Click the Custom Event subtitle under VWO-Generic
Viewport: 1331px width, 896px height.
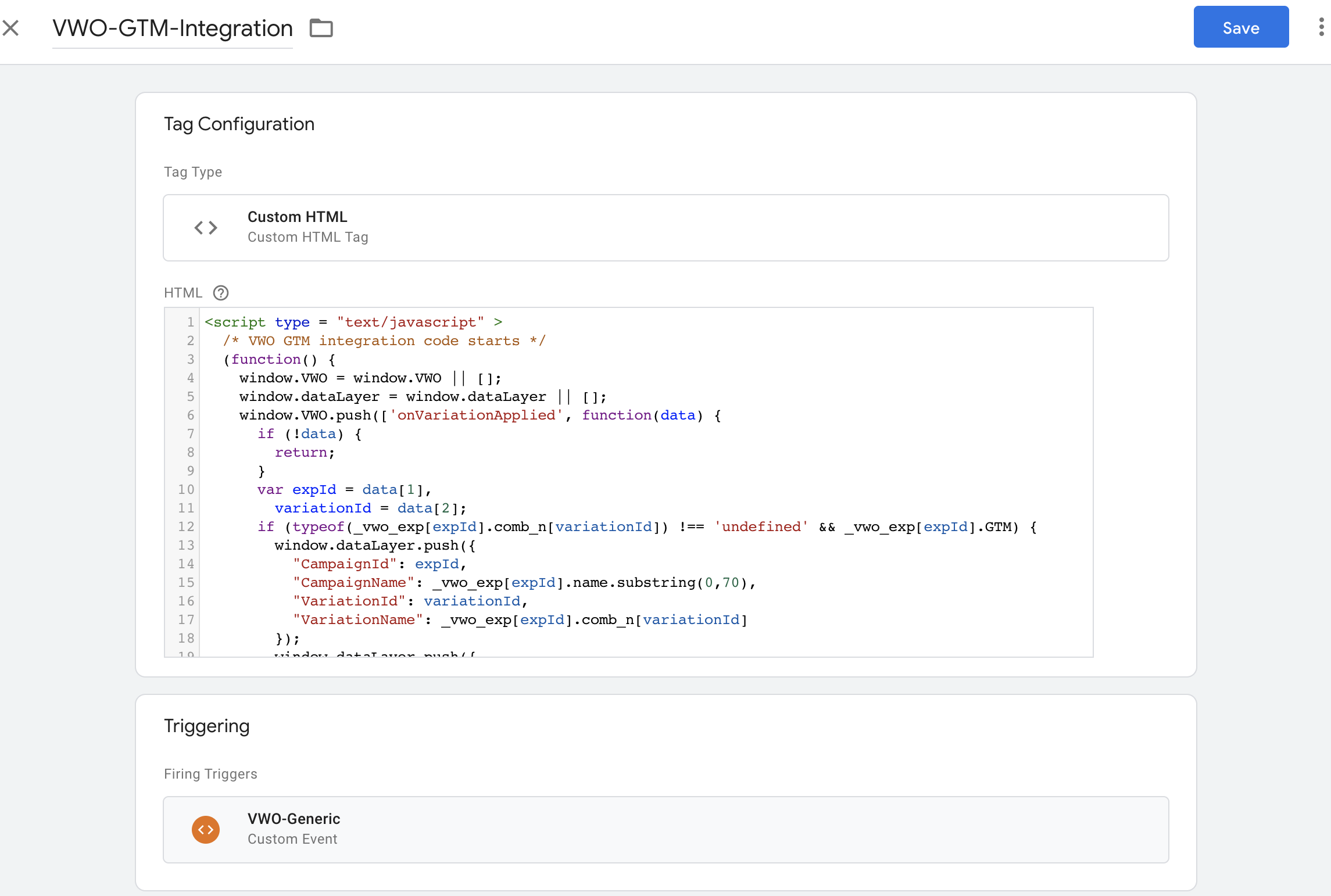pos(292,839)
